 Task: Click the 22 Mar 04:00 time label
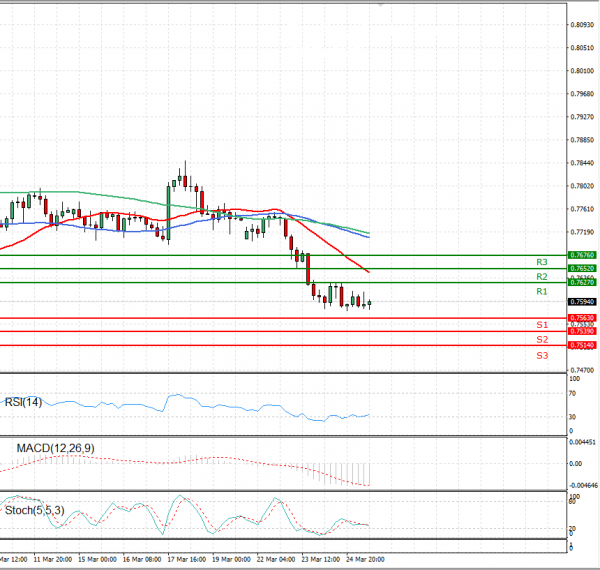[276, 559]
